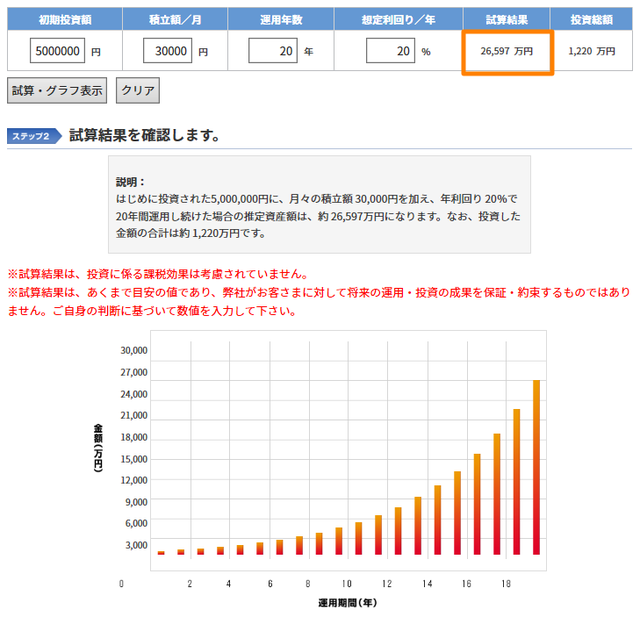Click the 説明: label in the gray box
This screenshot has width=640, height=617.
pos(130,182)
